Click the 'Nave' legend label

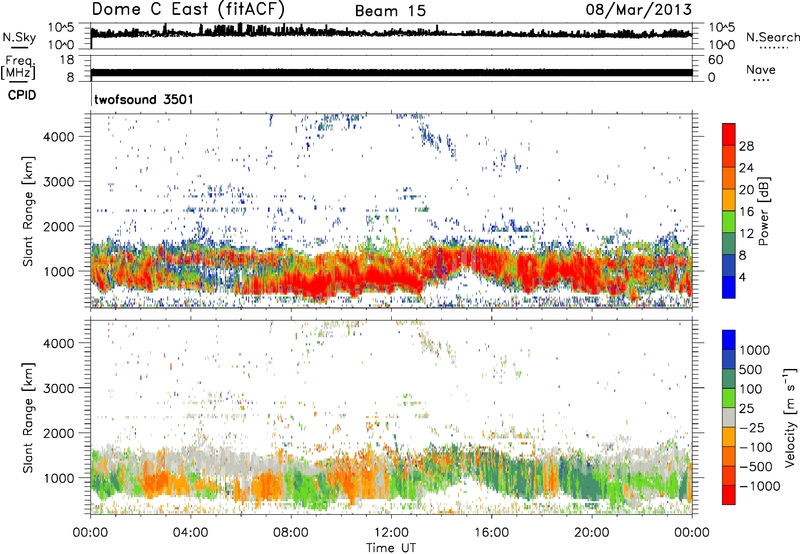[x=761, y=69]
